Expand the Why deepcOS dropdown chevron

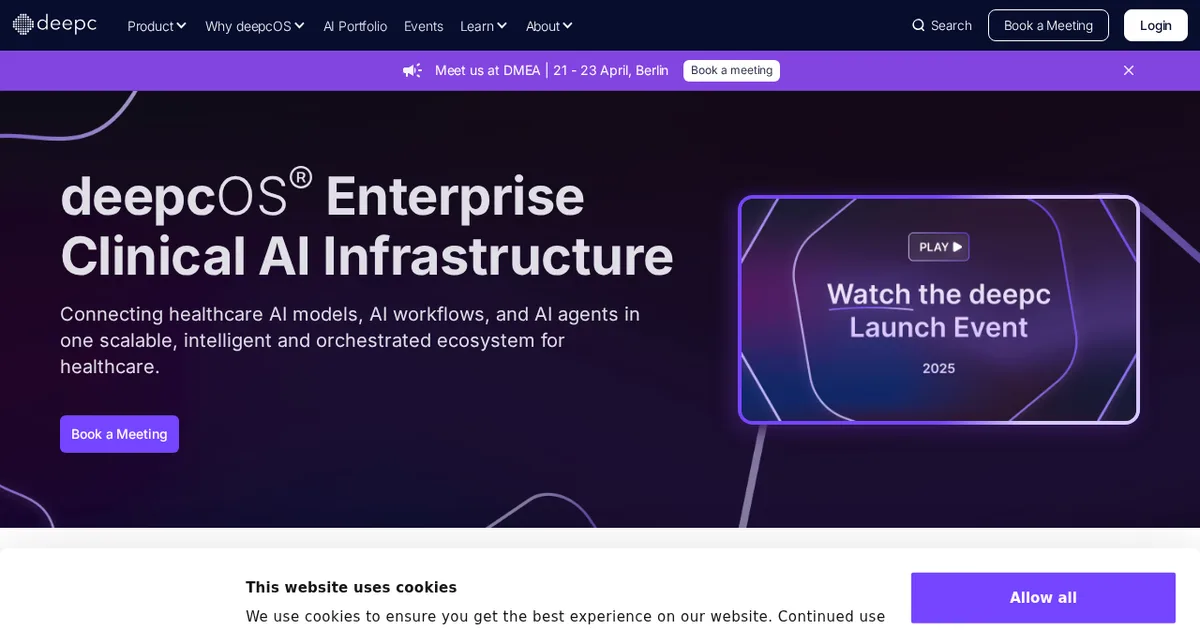tap(300, 25)
